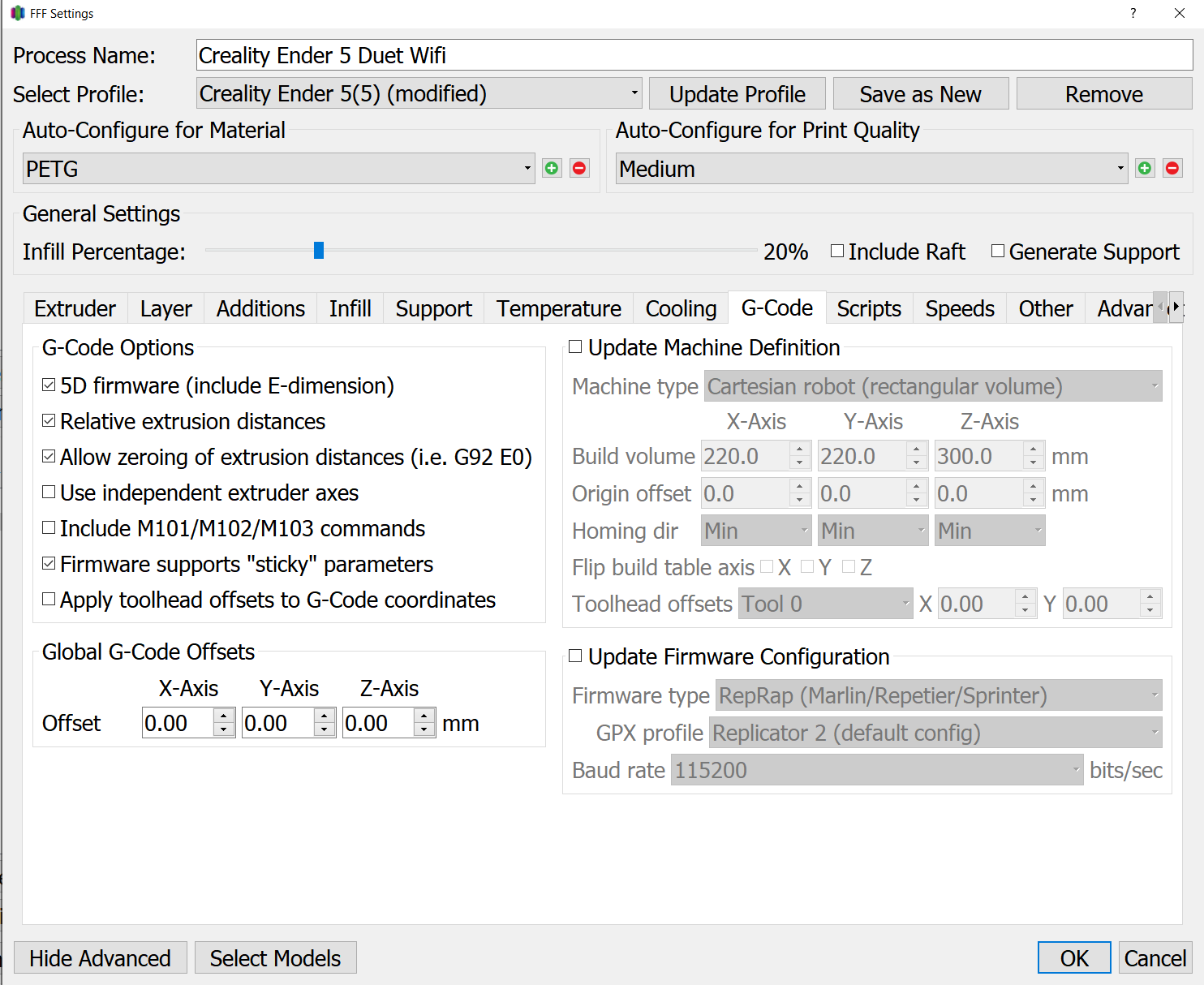Click Hide Advanced button
The height and width of the screenshot is (985, 1204).
[101, 958]
